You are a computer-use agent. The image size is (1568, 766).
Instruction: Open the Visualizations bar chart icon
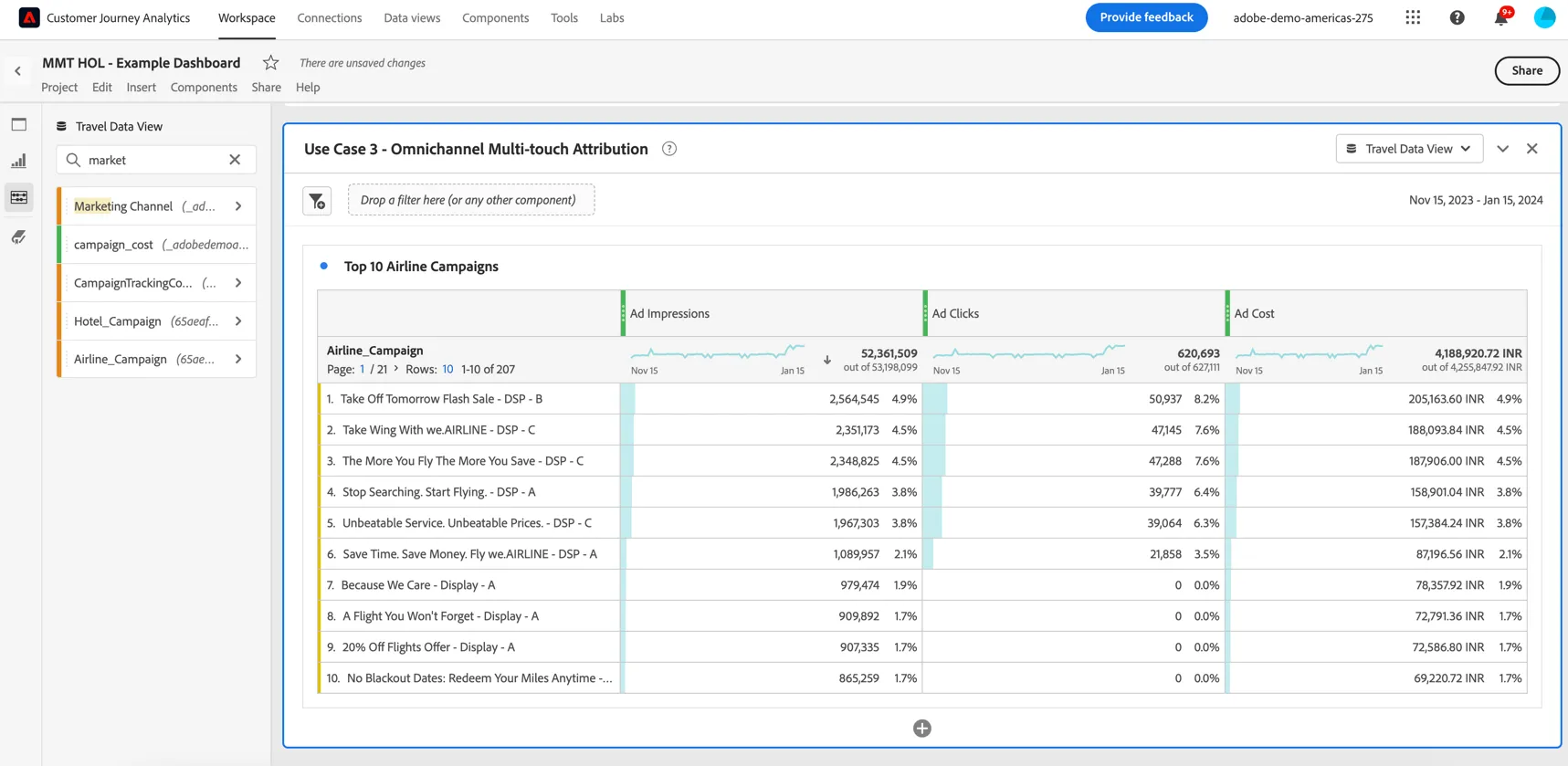tap(19, 161)
